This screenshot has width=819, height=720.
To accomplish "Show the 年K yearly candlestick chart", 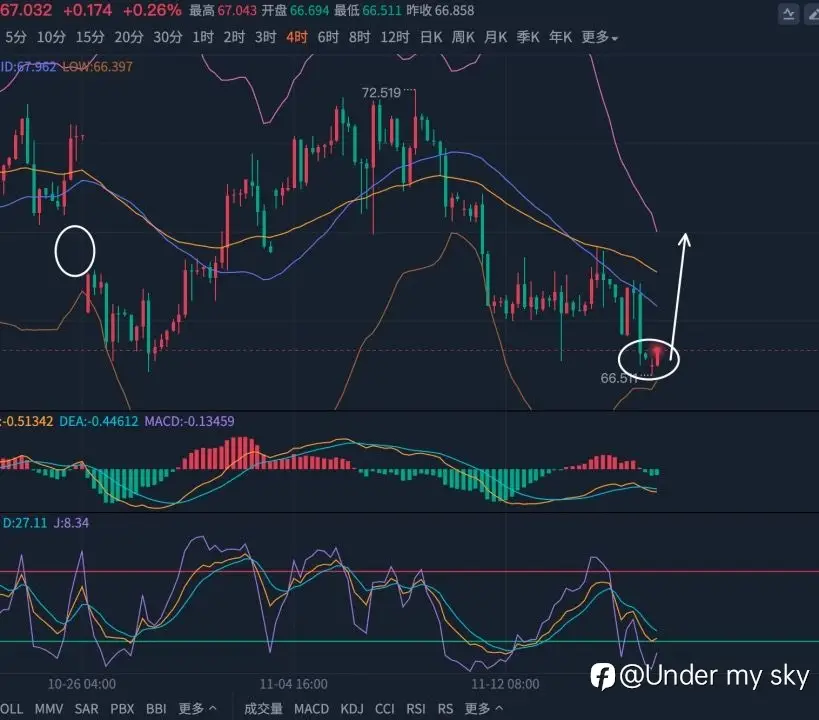I will point(560,37).
